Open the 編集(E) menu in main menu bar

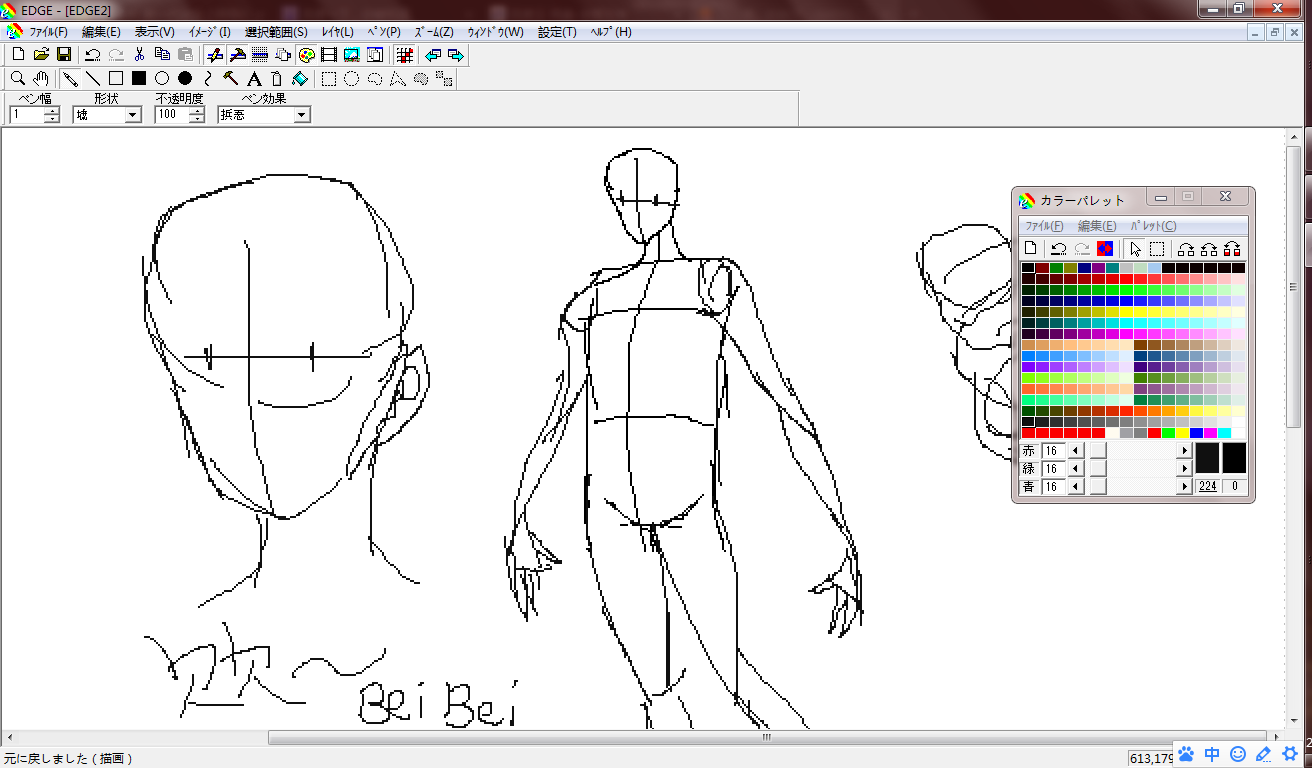(101, 32)
